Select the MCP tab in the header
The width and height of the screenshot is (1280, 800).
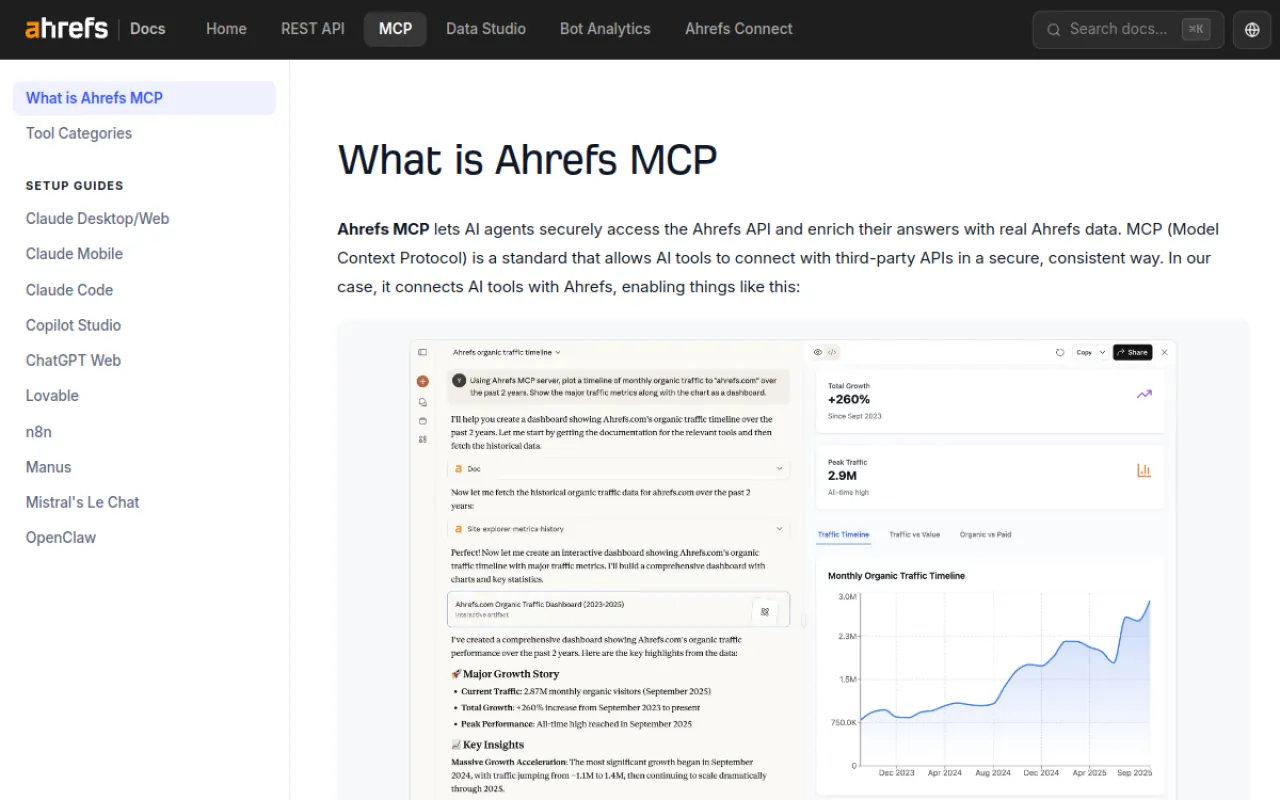tap(395, 29)
